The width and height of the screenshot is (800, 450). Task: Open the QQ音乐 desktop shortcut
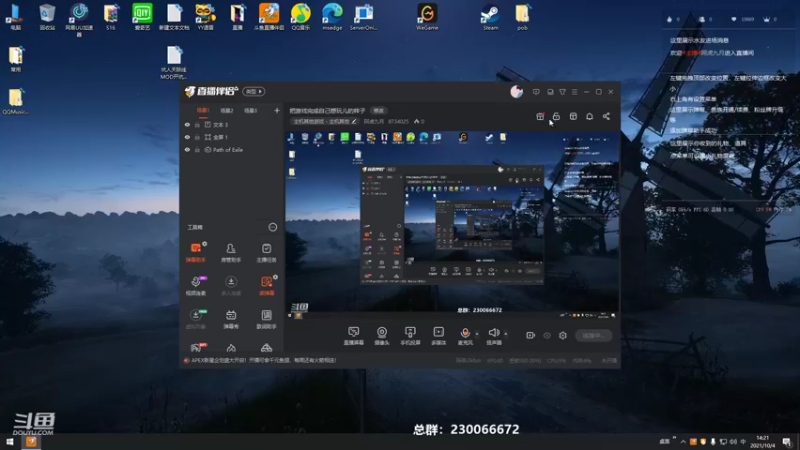[301, 17]
